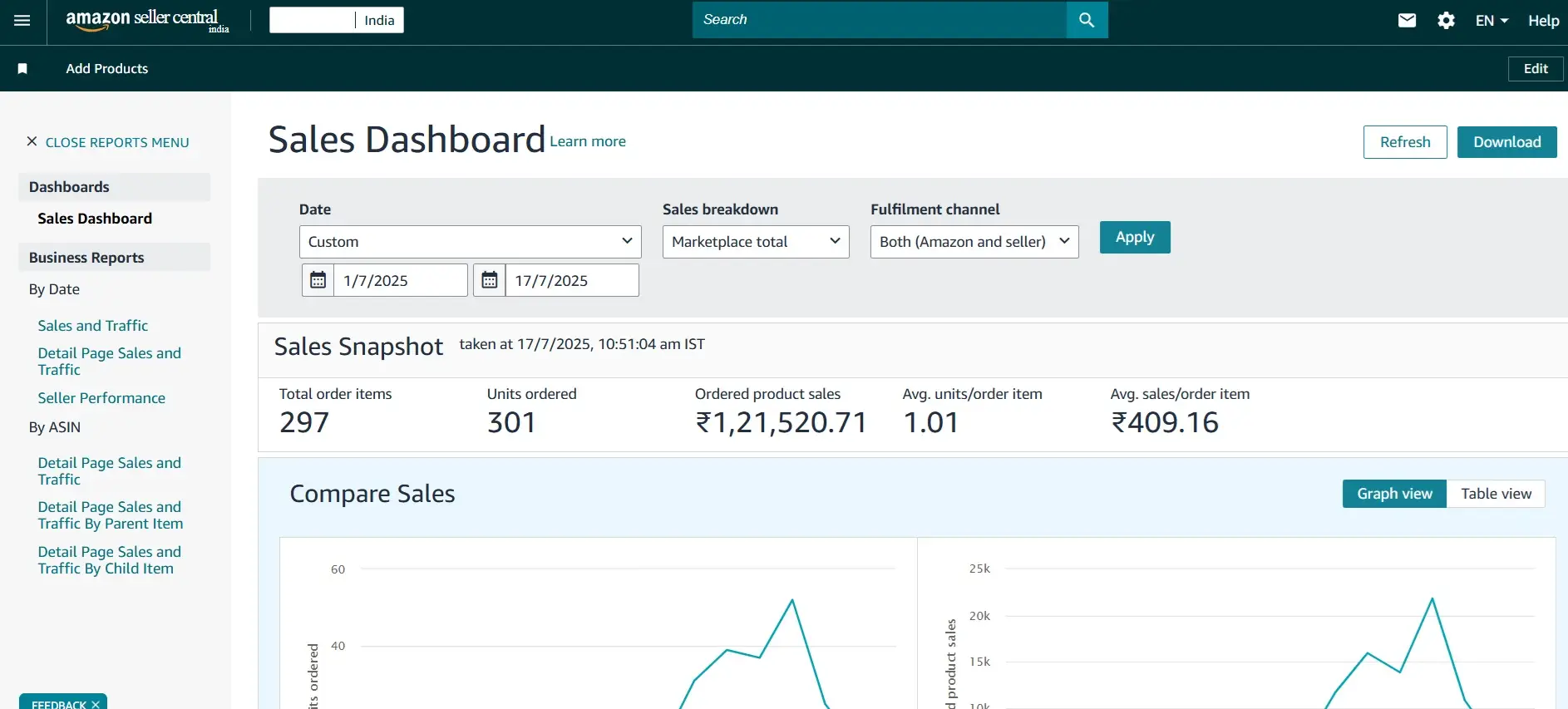Viewport: 1568px width, 709px height.
Task: Open the Fulfilment channel dropdown
Action: click(x=974, y=242)
